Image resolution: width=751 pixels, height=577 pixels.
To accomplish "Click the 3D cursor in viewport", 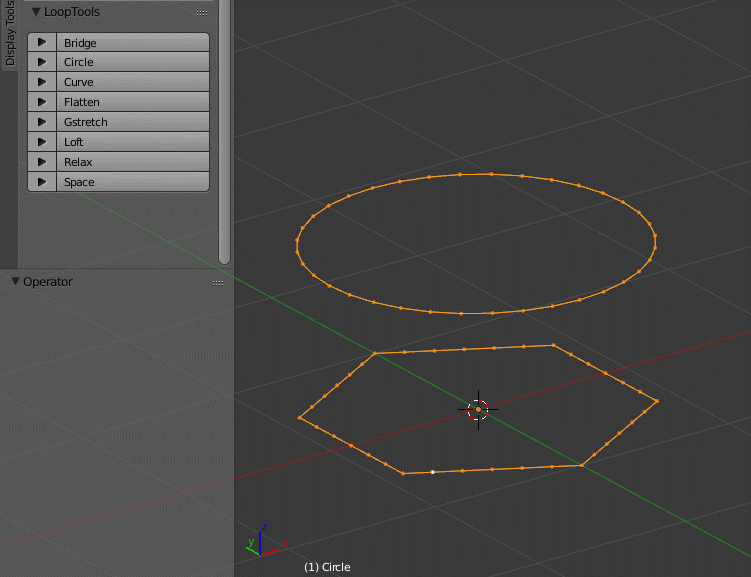I will point(478,410).
